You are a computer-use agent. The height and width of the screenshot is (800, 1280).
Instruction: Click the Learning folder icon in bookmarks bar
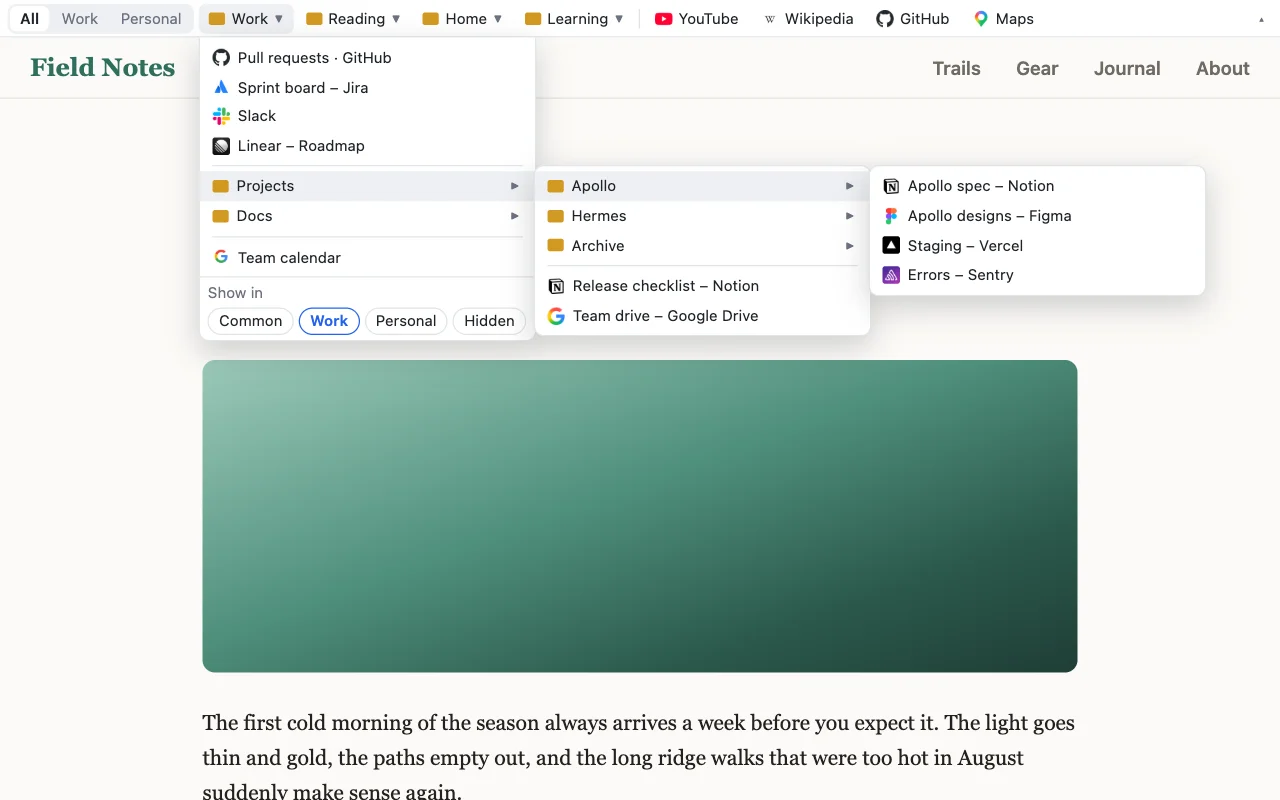click(533, 19)
